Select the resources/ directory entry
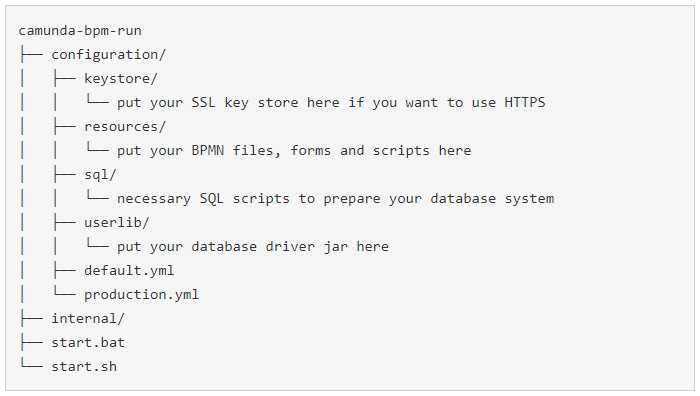 coord(125,127)
